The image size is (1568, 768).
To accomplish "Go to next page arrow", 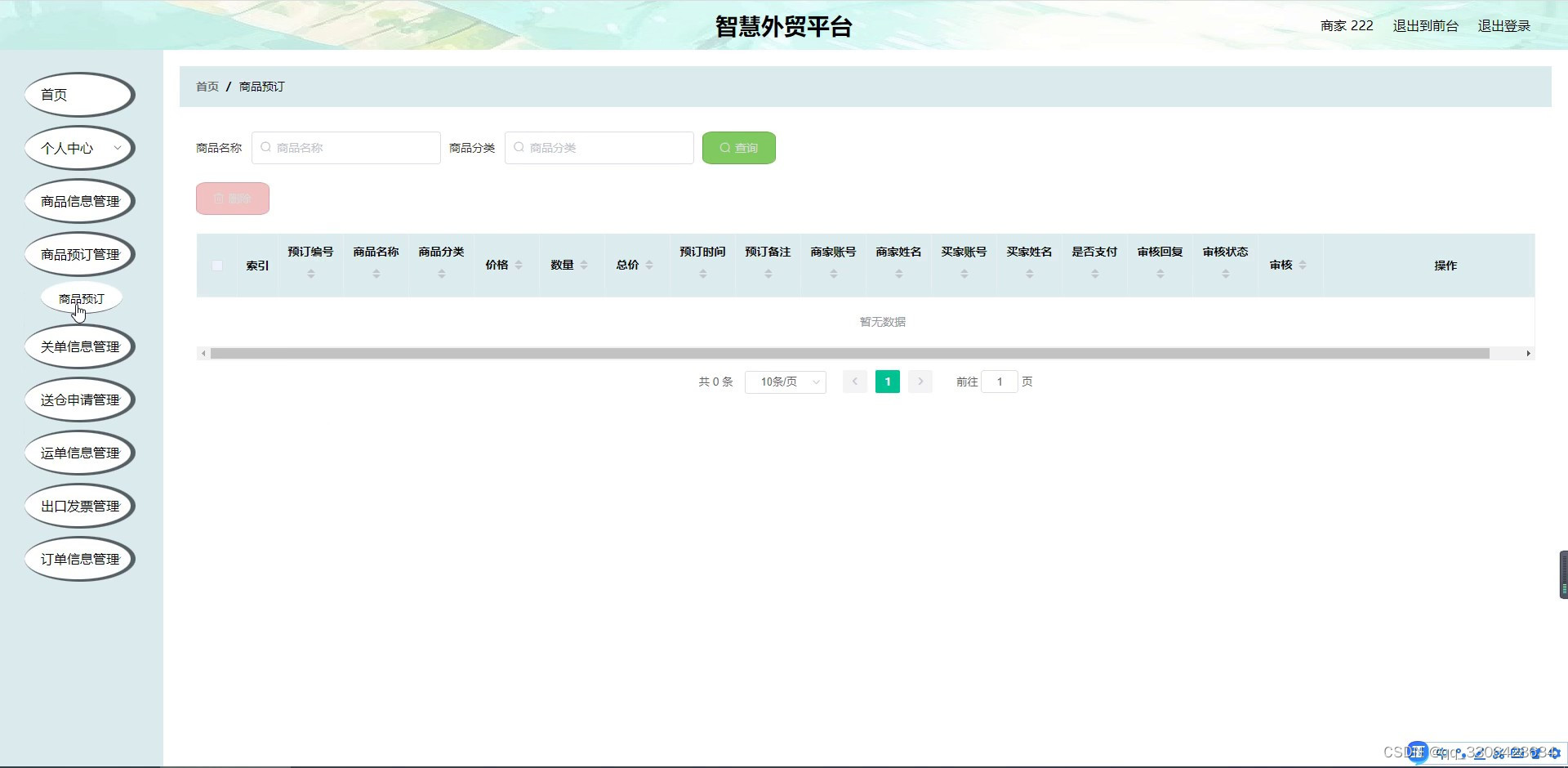I will click(920, 382).
